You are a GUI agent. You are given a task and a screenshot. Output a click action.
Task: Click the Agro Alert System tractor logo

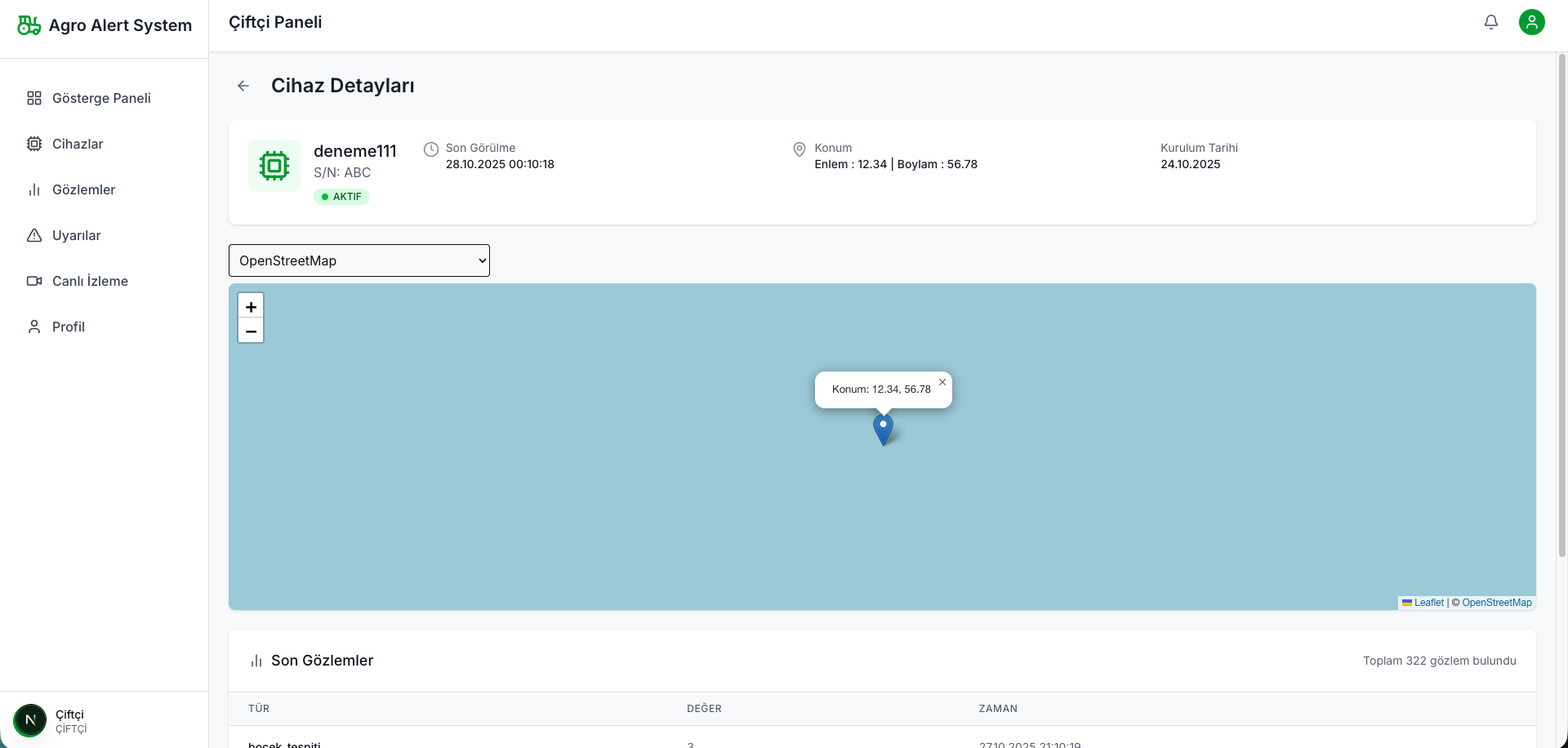click(x=29, y=25)
